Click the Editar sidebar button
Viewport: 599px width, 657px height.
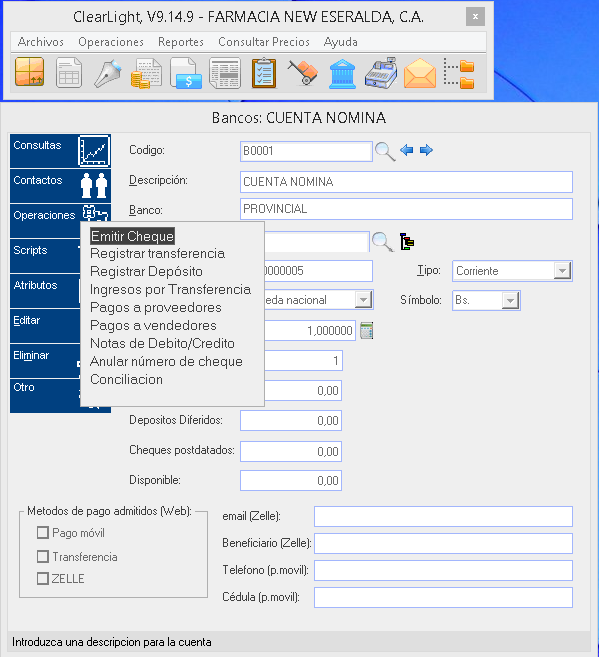[45, 326]
